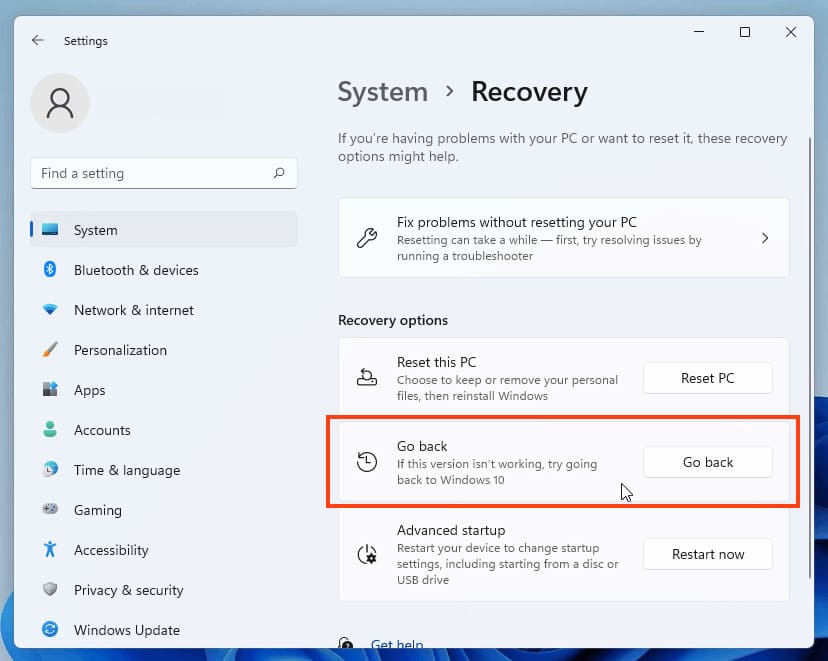Open Gaming settings category
The height and width of the screenshot is (661, 828).
(x=98, y=510)
